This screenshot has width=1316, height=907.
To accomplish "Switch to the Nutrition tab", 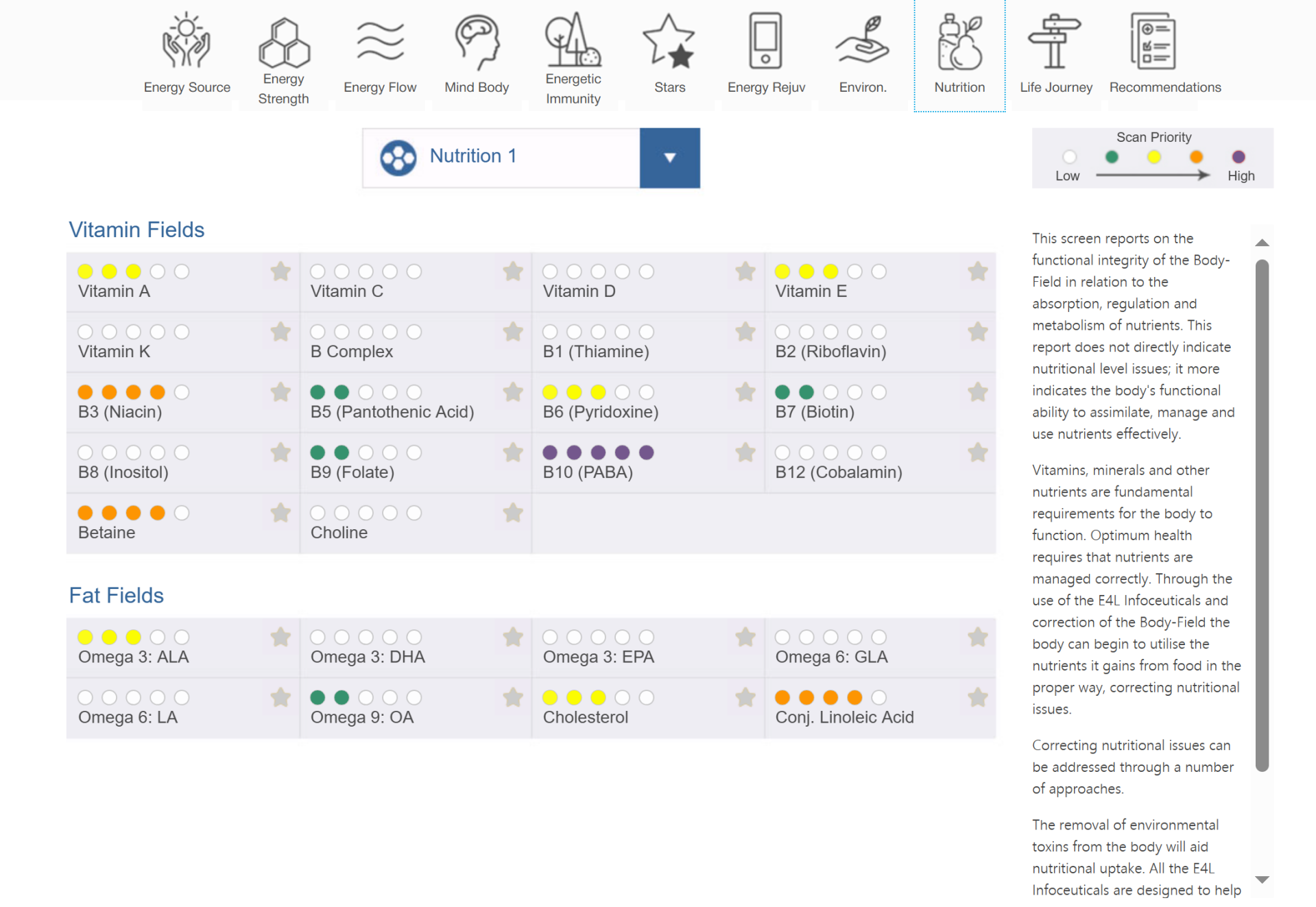I will coord(959,55).
